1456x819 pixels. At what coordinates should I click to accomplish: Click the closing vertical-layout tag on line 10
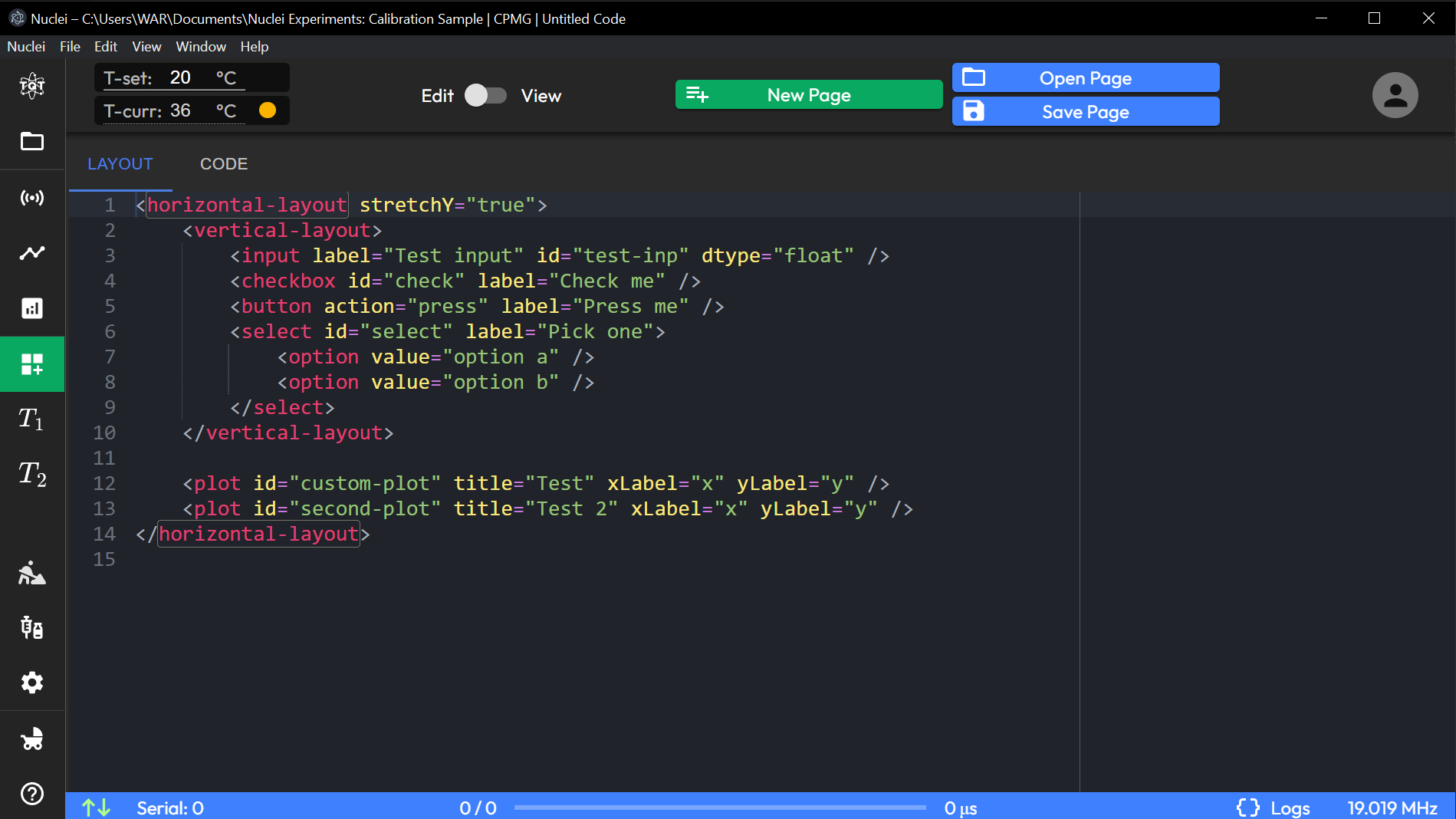tap(288, 433)
